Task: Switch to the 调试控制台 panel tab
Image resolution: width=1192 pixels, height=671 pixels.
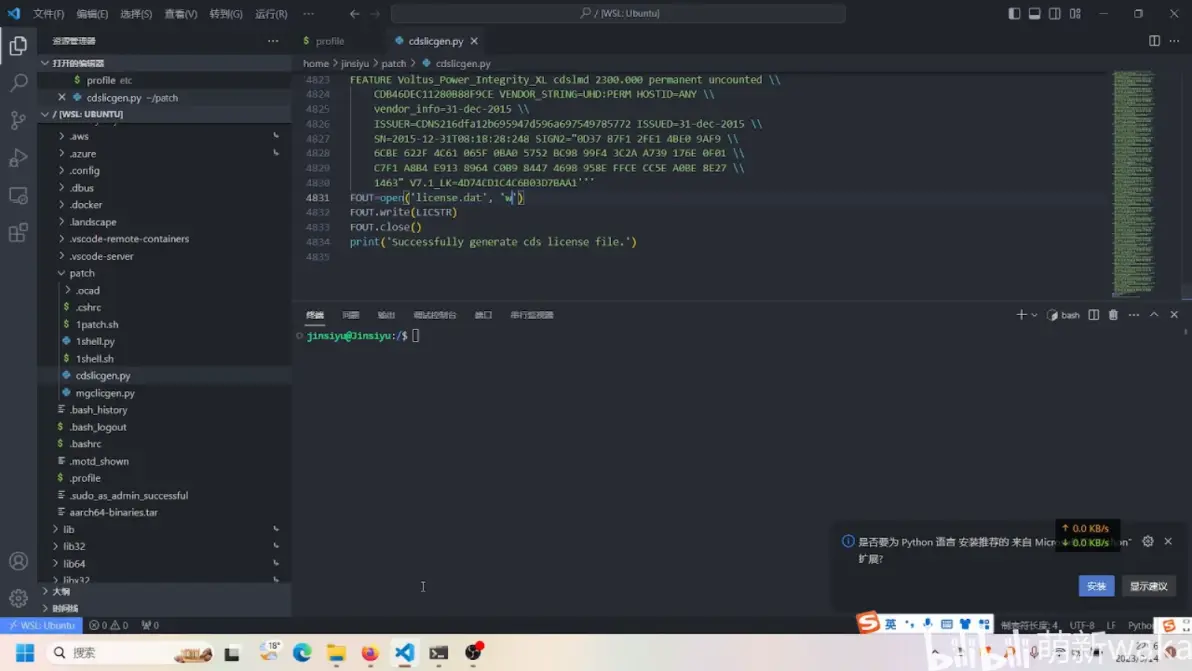Action: click(x=435, y=315)
